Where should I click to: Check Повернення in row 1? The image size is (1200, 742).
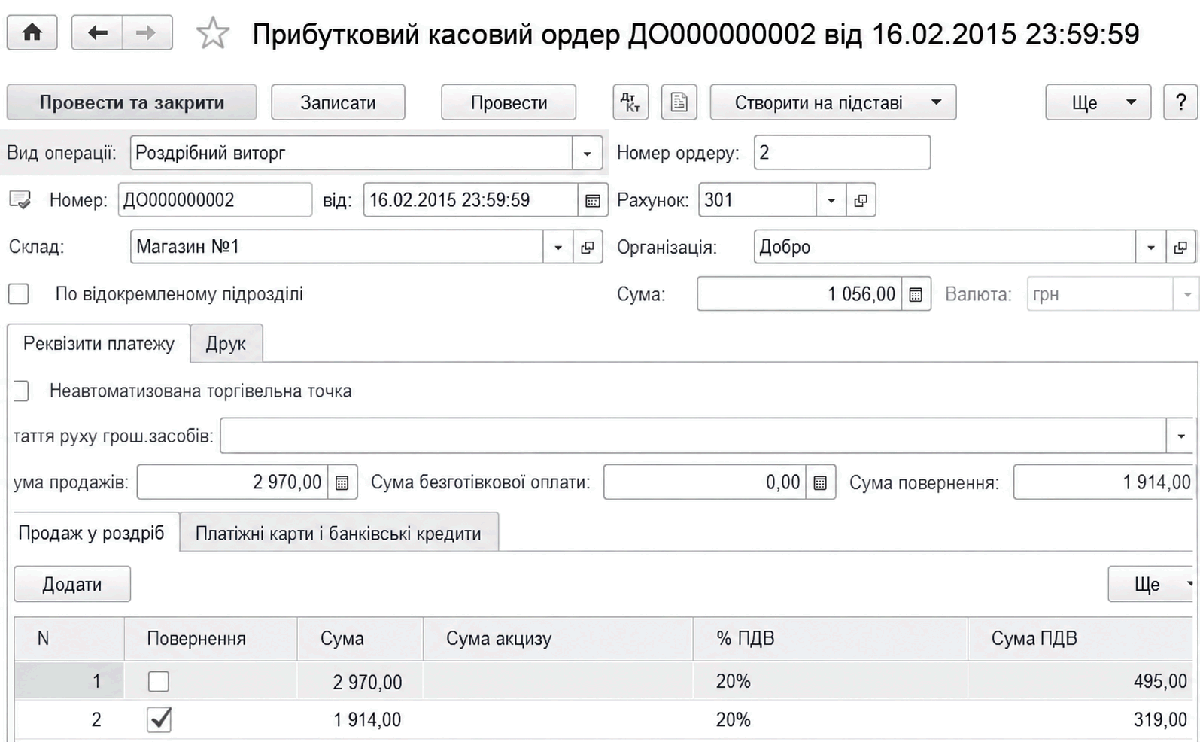159,682
